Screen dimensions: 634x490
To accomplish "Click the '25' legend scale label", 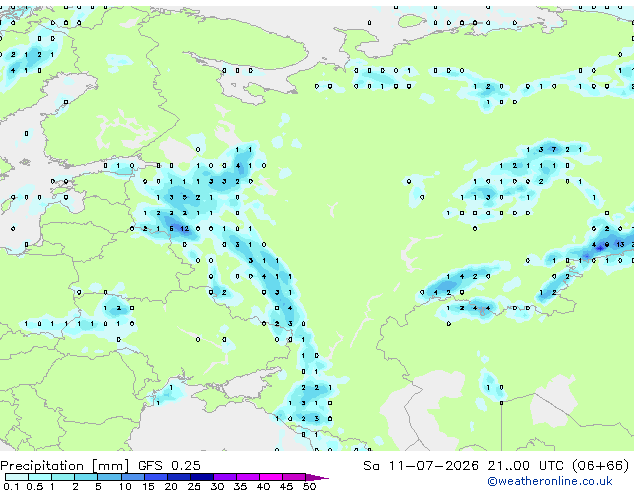I will click(194, 486).
